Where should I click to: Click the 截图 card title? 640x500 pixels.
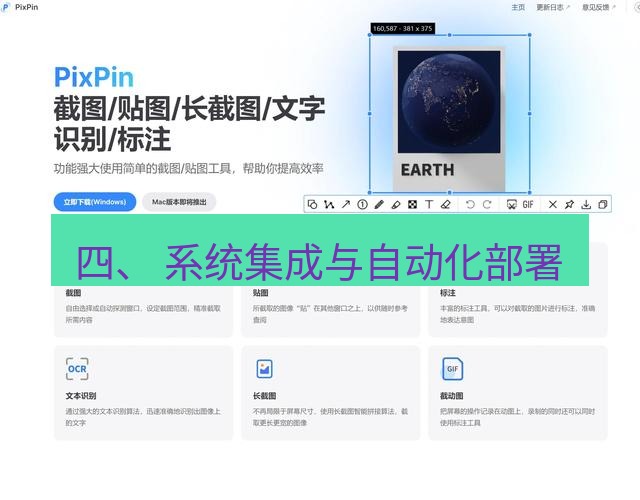(73, 293)
